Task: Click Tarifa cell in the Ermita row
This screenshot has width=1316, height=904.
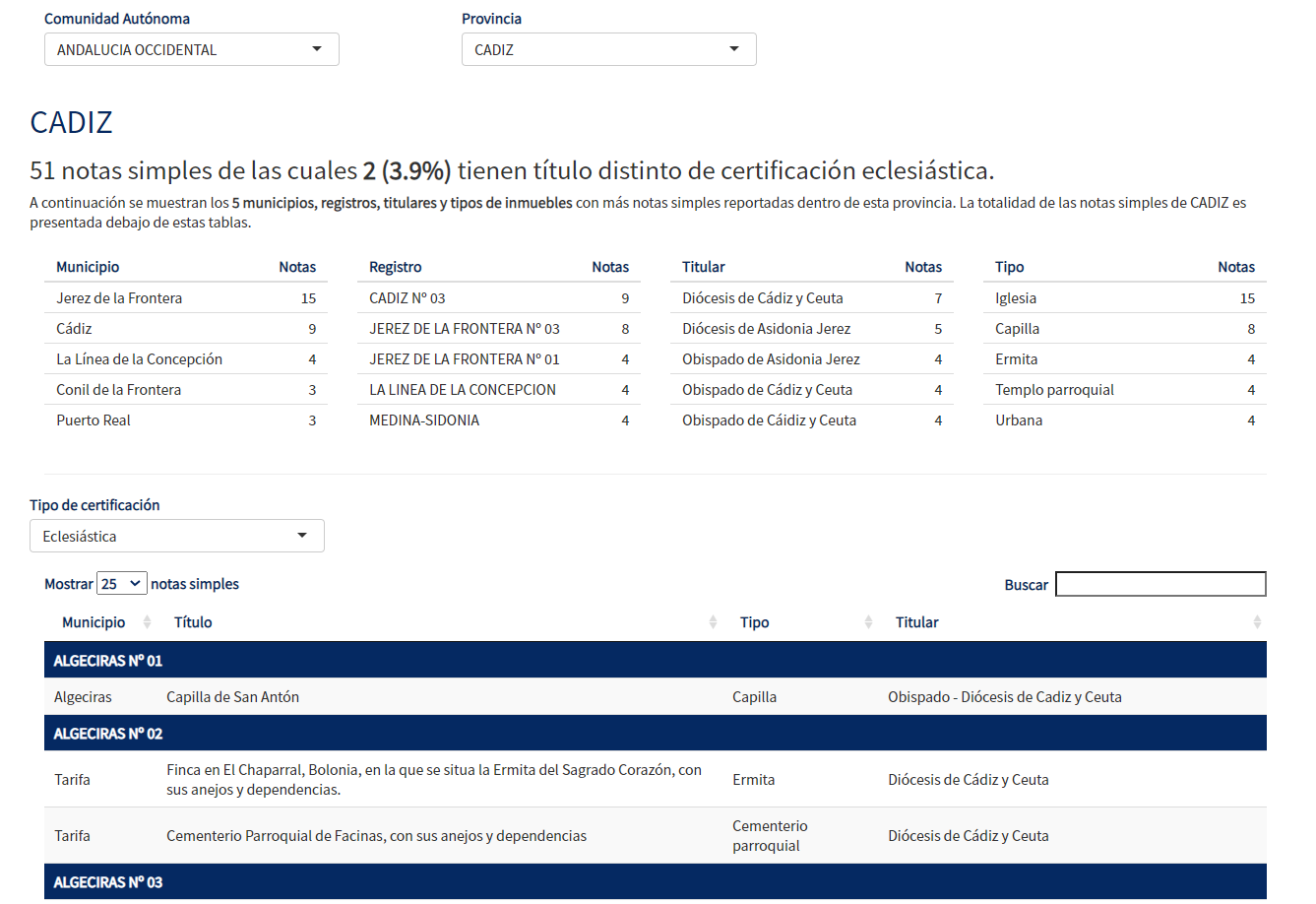Action: click(x=72, y=779)
